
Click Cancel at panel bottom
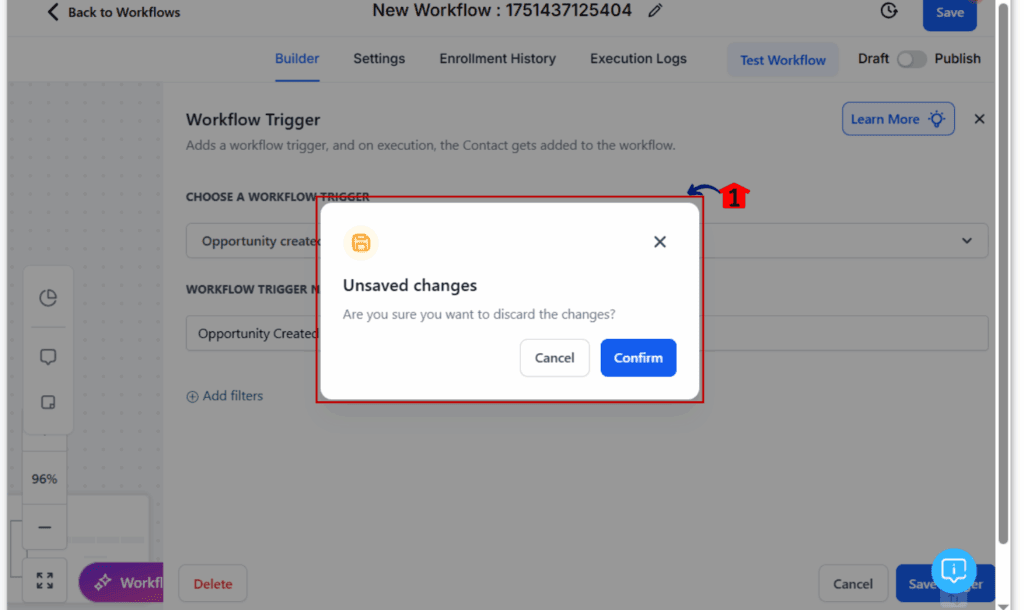pyautogui.click(x=853, y=583)
